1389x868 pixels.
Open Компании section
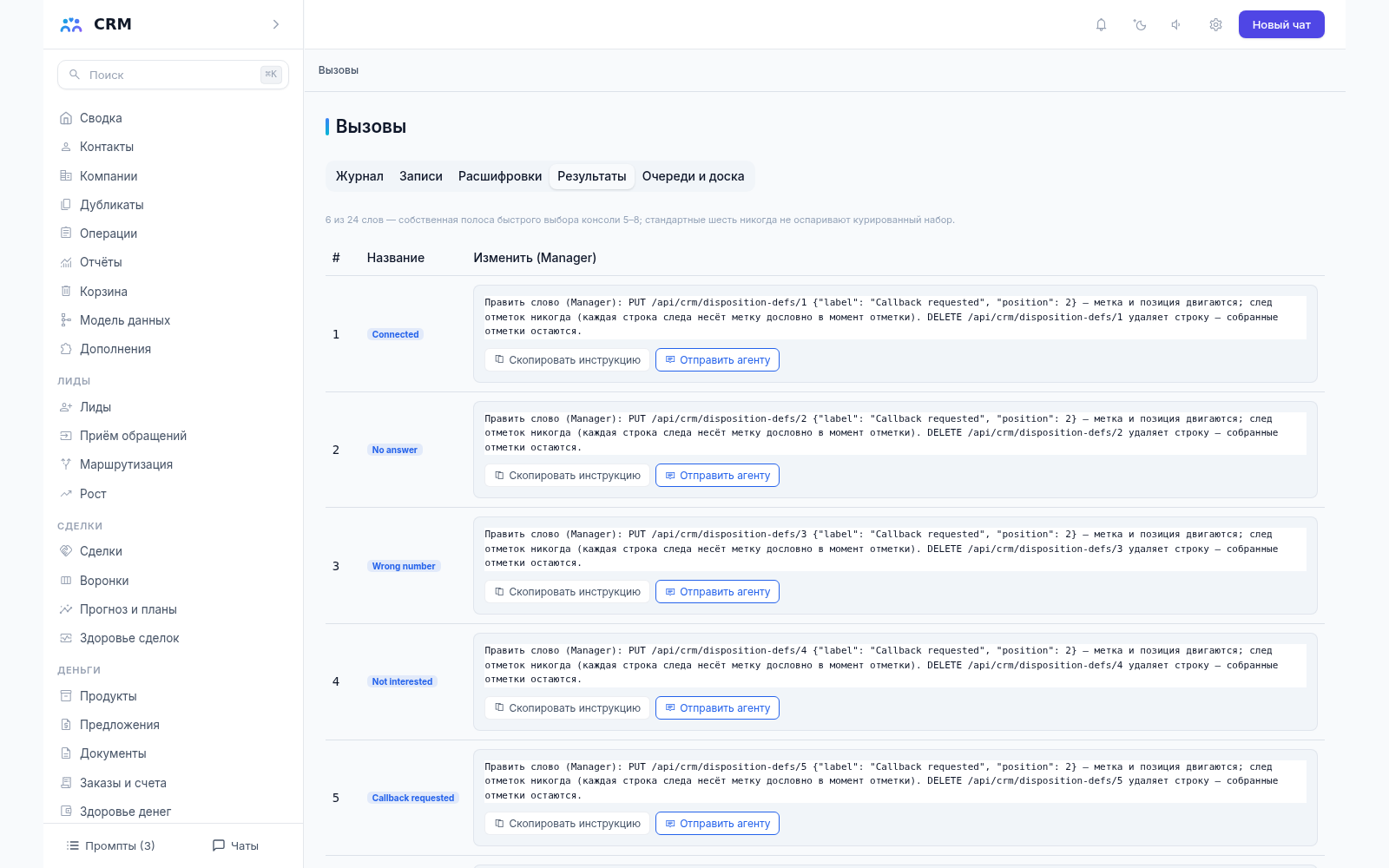pyautogui.click(x=173, y=176)
